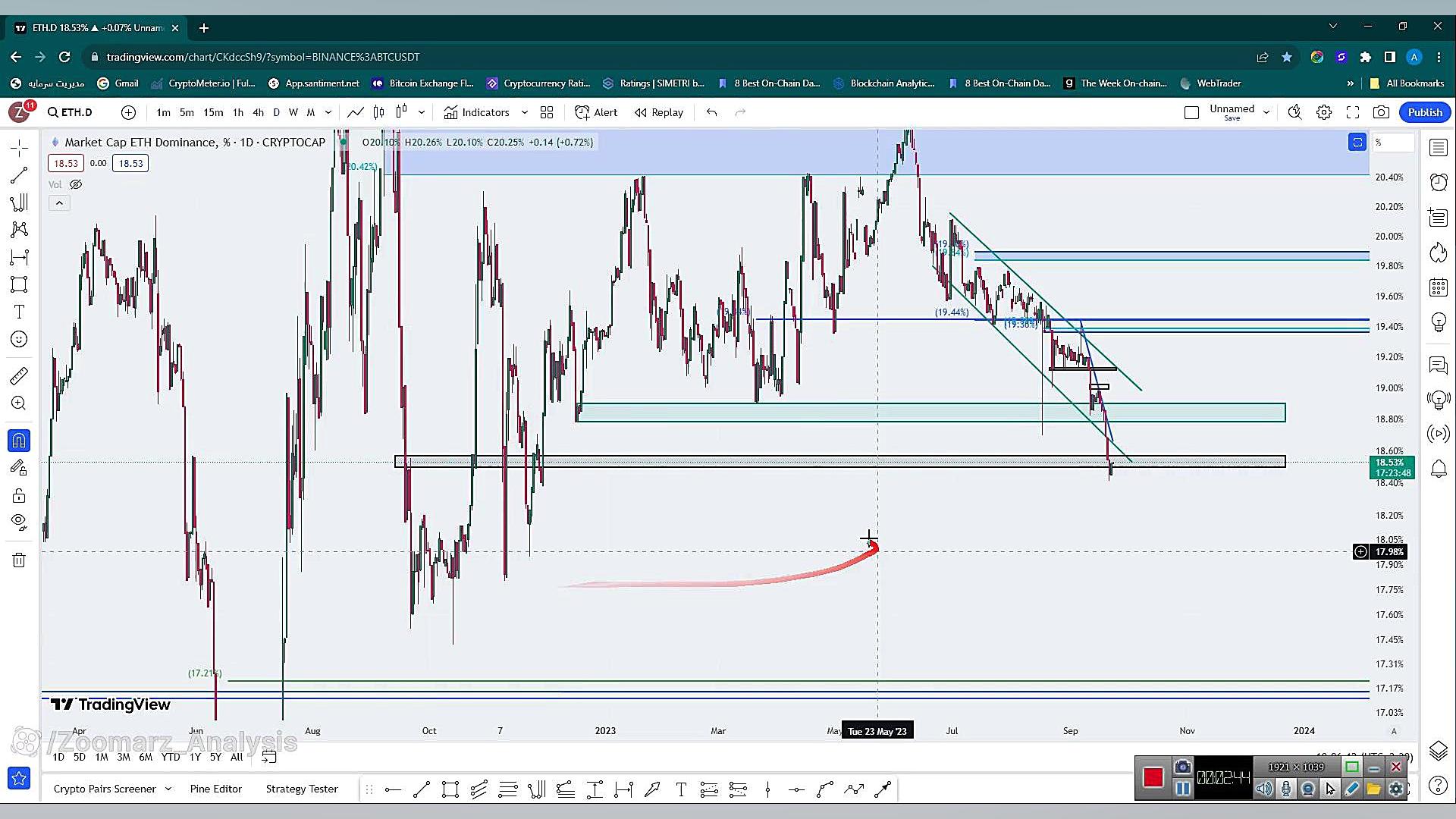
Task: Open the Fibonacci retracement tools
Action: [x=19, y=202]
